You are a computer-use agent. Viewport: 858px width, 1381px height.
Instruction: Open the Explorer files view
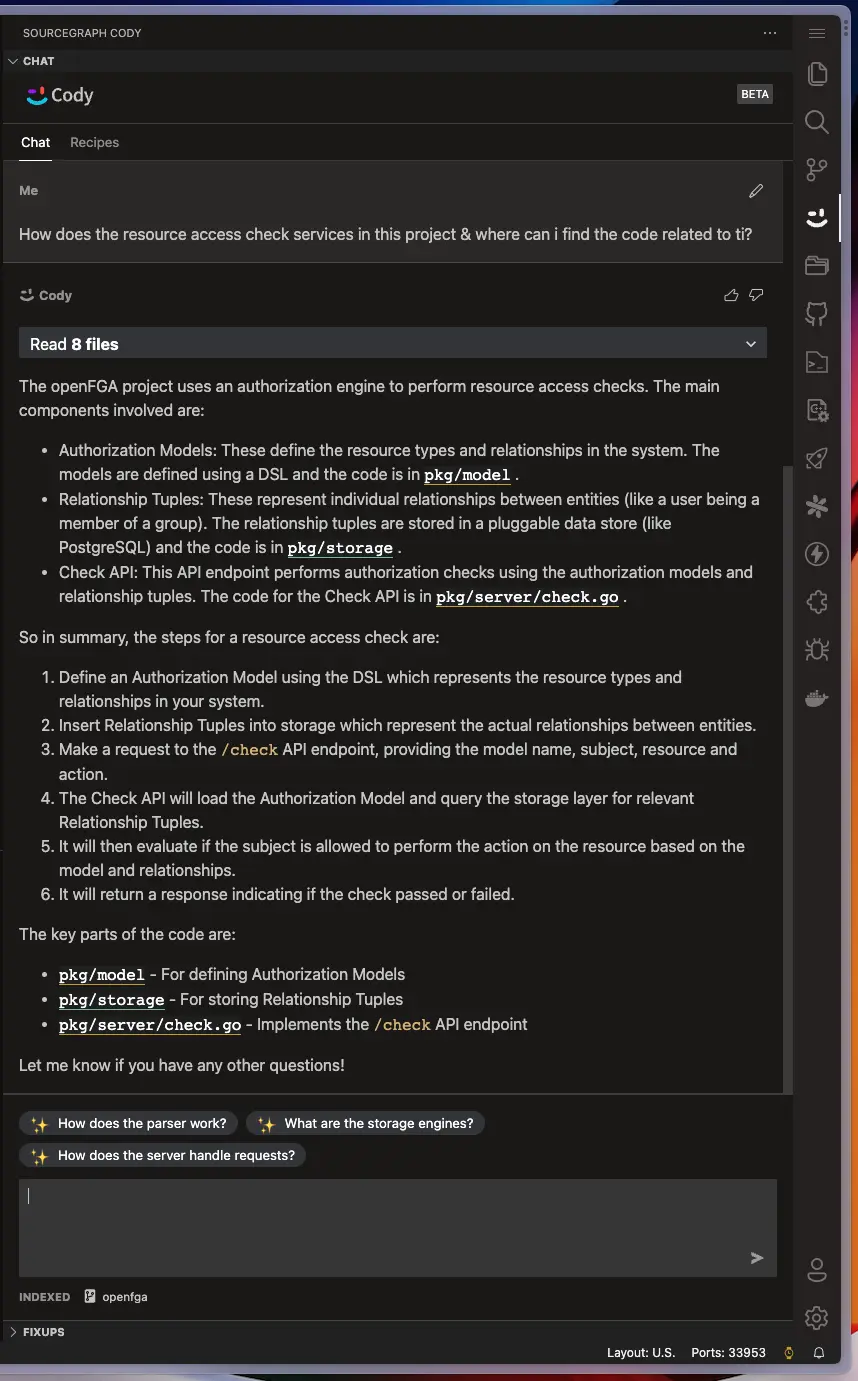[x=817, y=74]
